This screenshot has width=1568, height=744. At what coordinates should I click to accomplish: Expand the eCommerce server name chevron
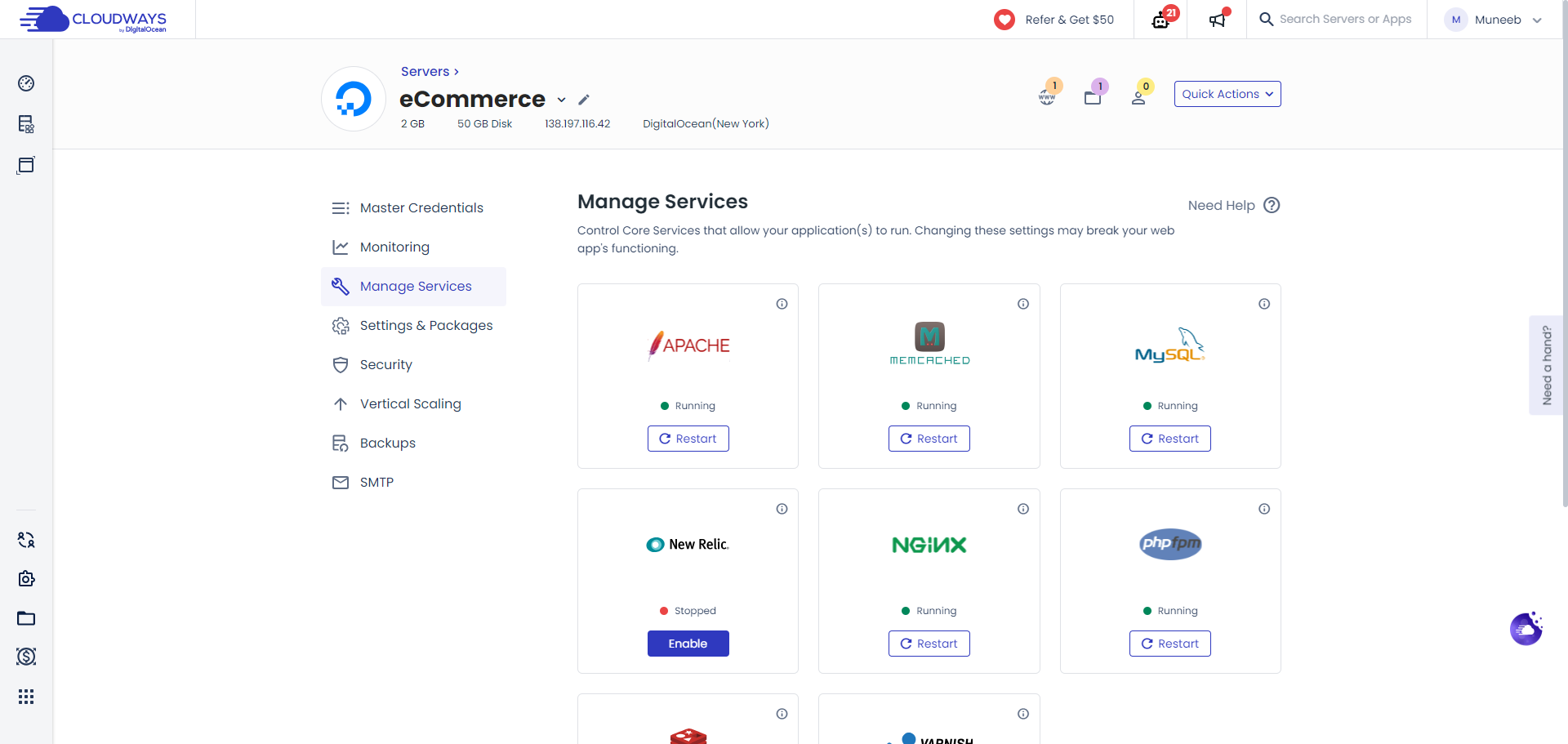click(561, 100)
